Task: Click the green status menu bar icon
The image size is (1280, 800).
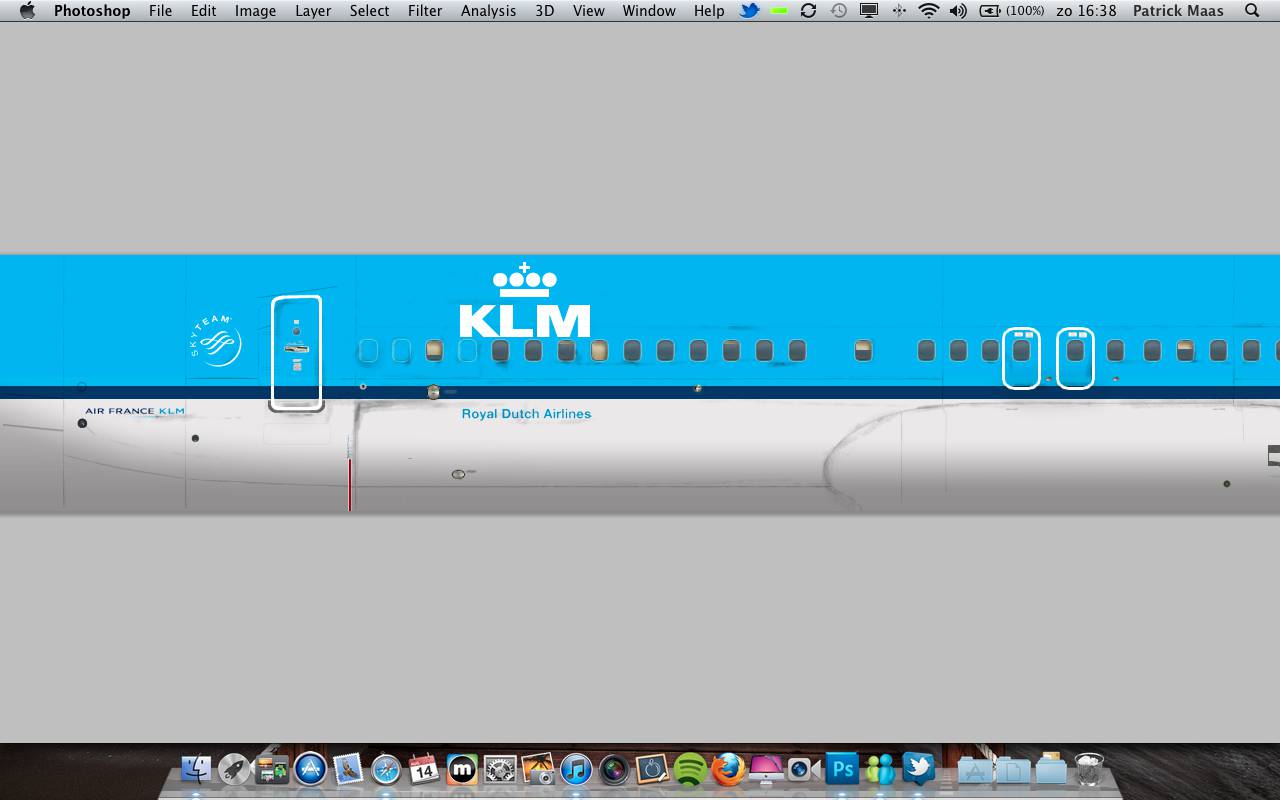Action: pyautogui.click(x=779, y=11)
